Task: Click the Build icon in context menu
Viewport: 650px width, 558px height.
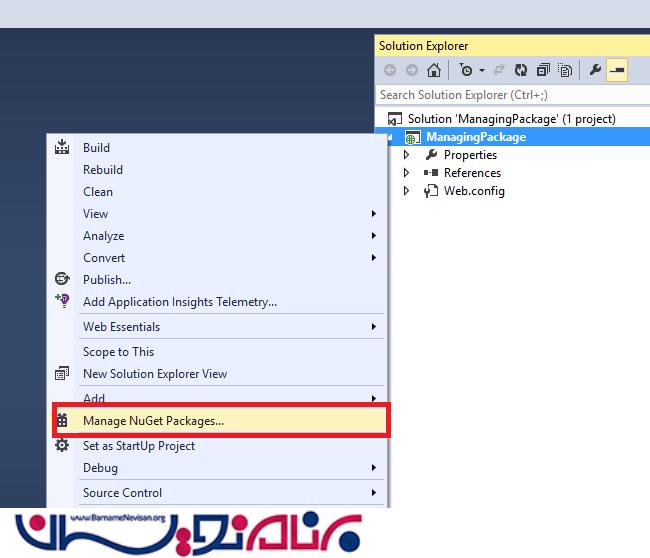Action: [x=62, y=147]
